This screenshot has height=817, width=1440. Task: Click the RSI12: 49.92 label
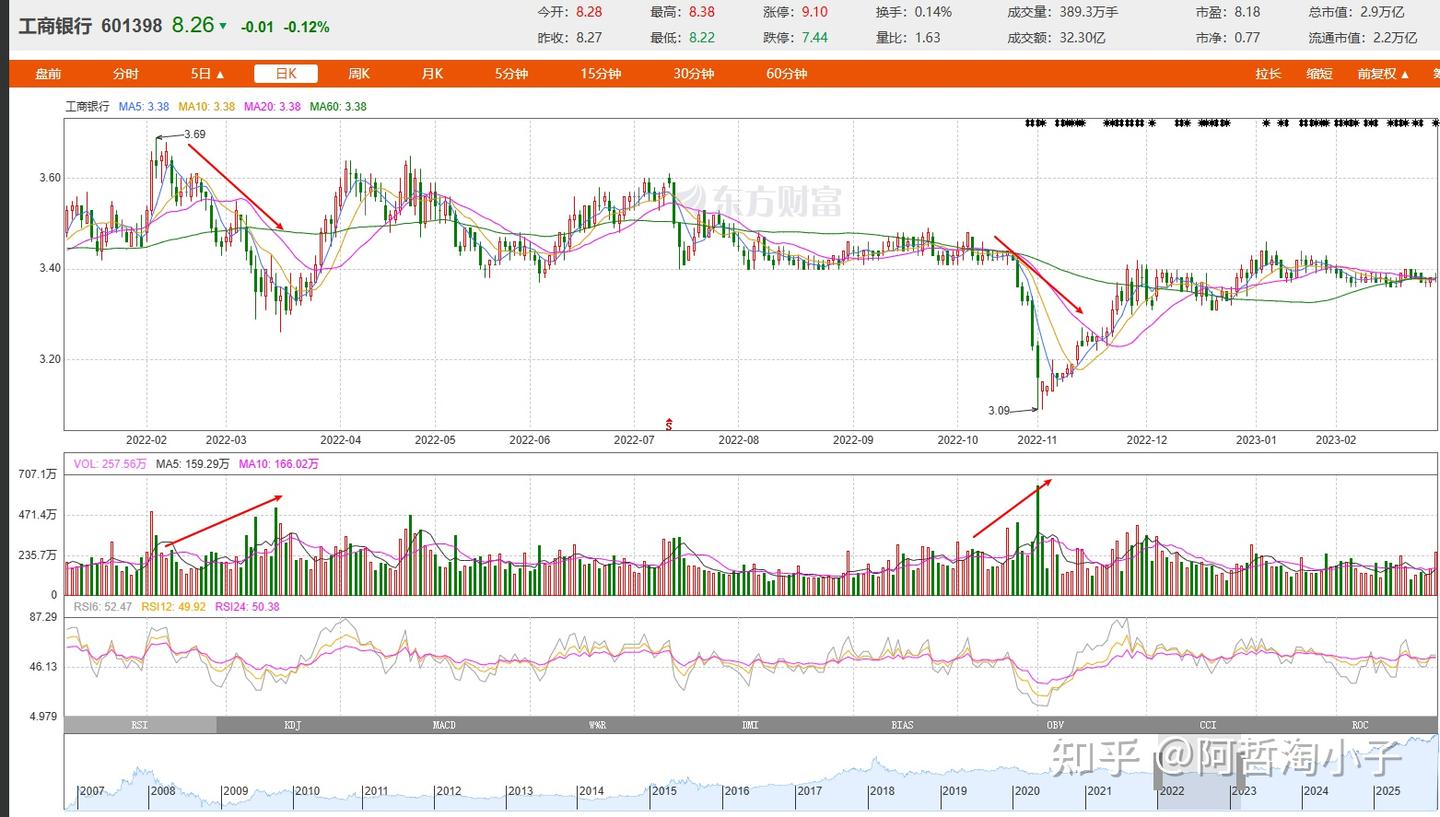[x=174, y=606]
